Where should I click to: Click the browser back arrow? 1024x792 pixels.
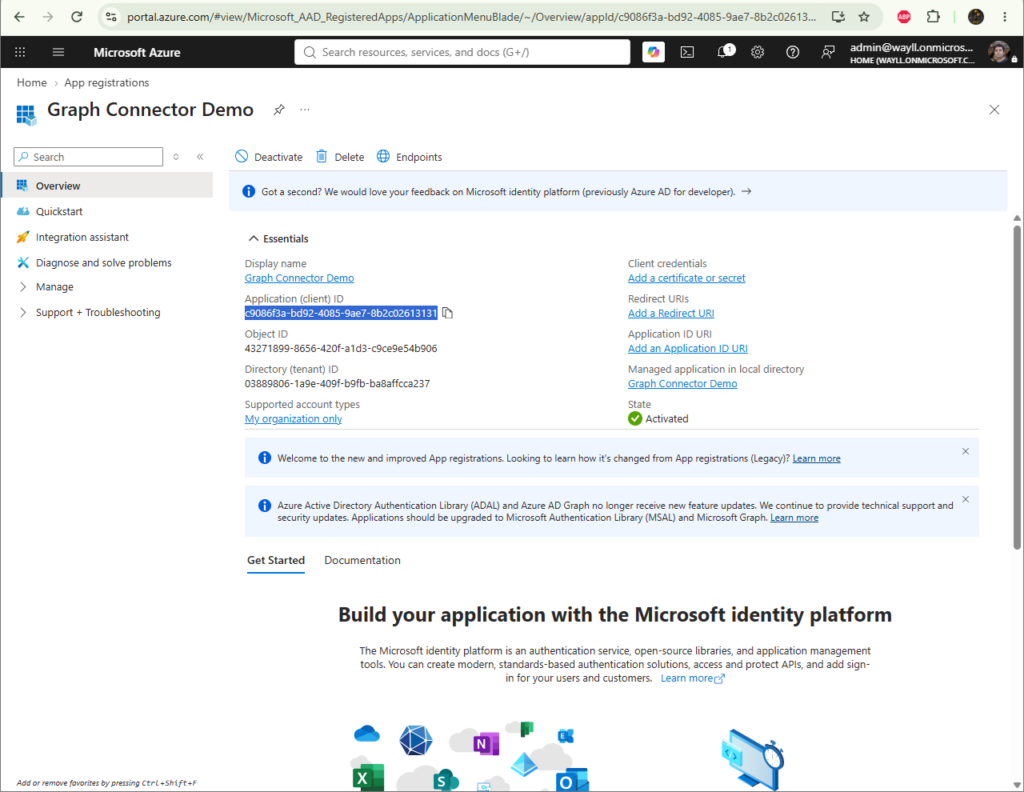pyautogui.click(x=20, y=17)
